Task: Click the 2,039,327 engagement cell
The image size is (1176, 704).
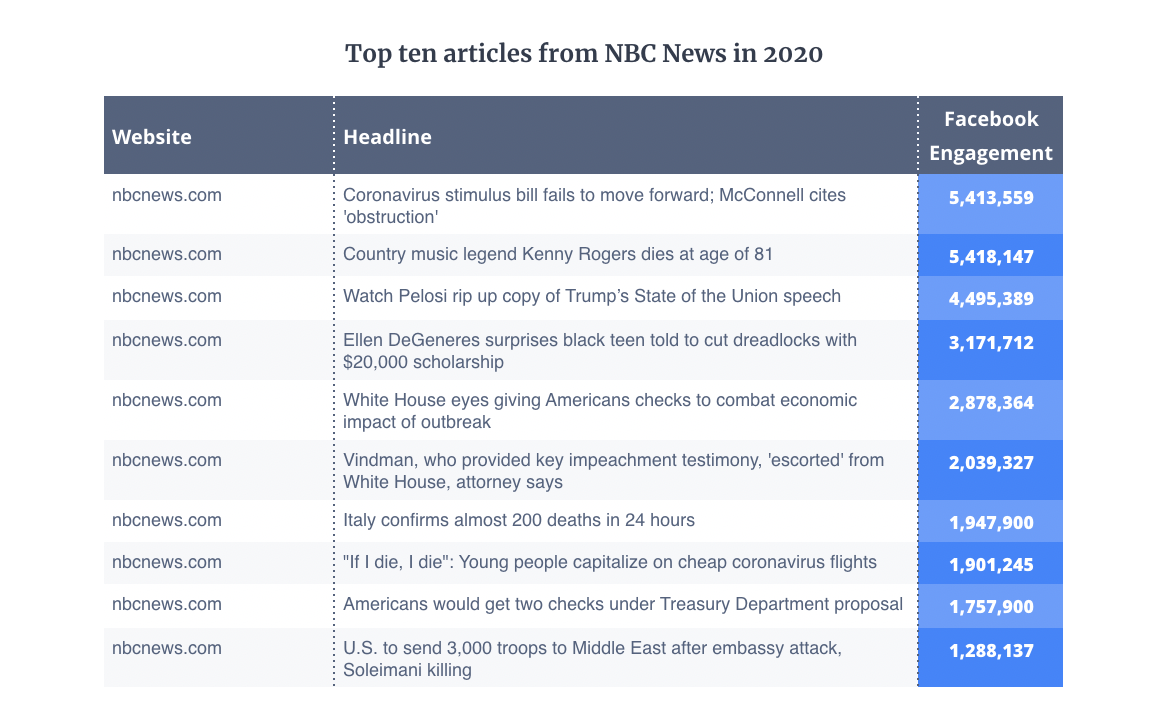Action: 990,463
